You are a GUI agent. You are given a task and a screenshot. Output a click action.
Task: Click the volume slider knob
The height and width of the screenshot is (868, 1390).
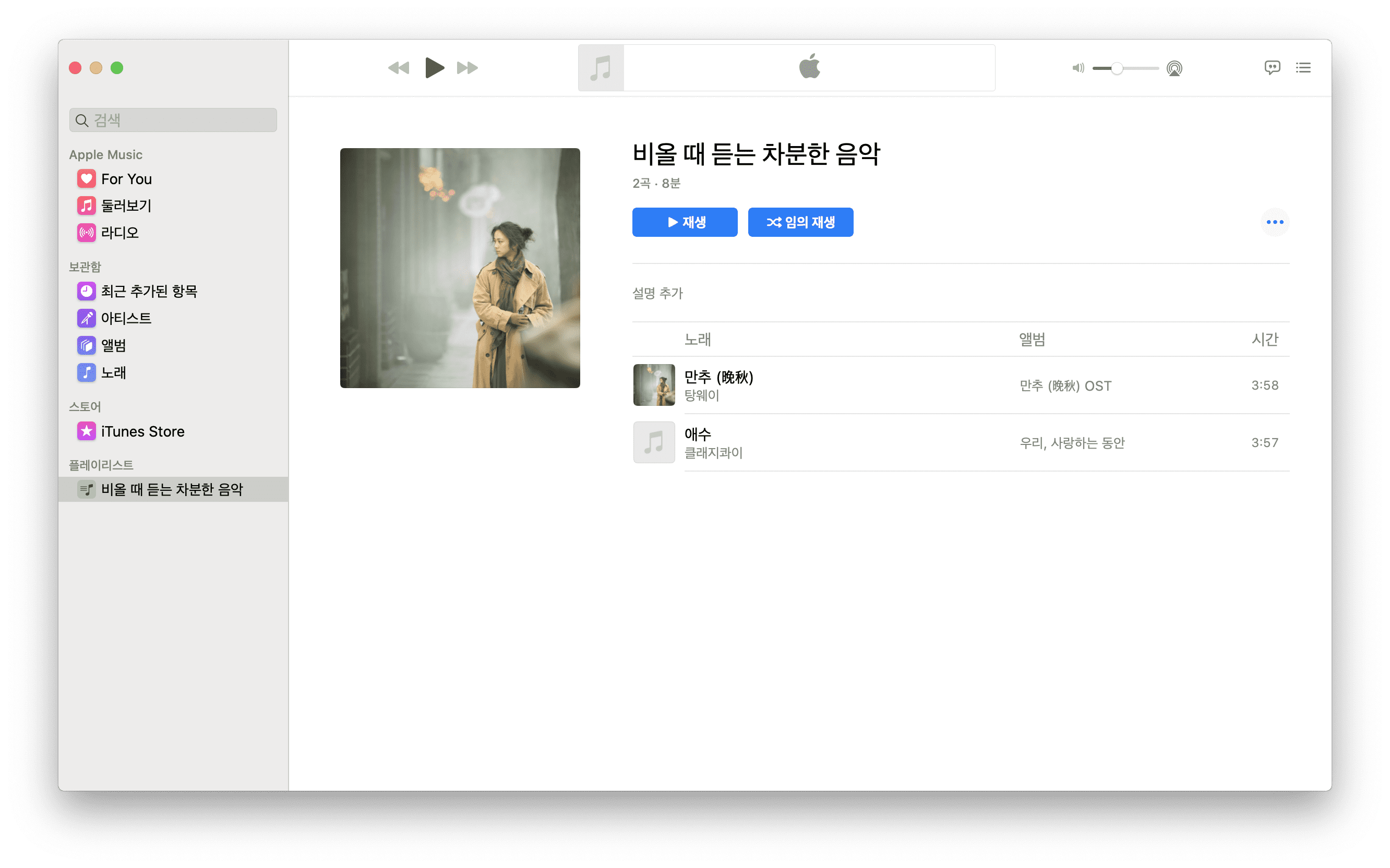coord(1117,68)
